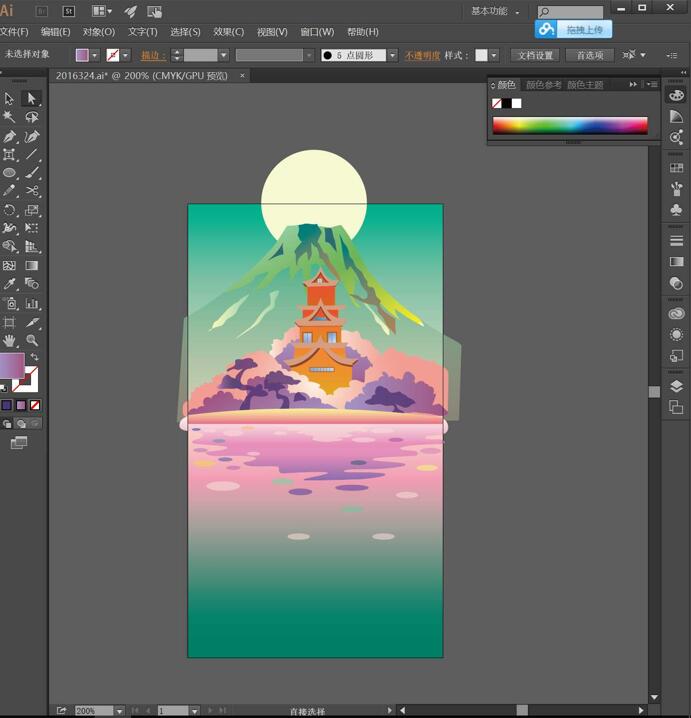The height and width of the screenshot is (718, 691).
Task: Select the Artboard tool
Action: (9, 323)
